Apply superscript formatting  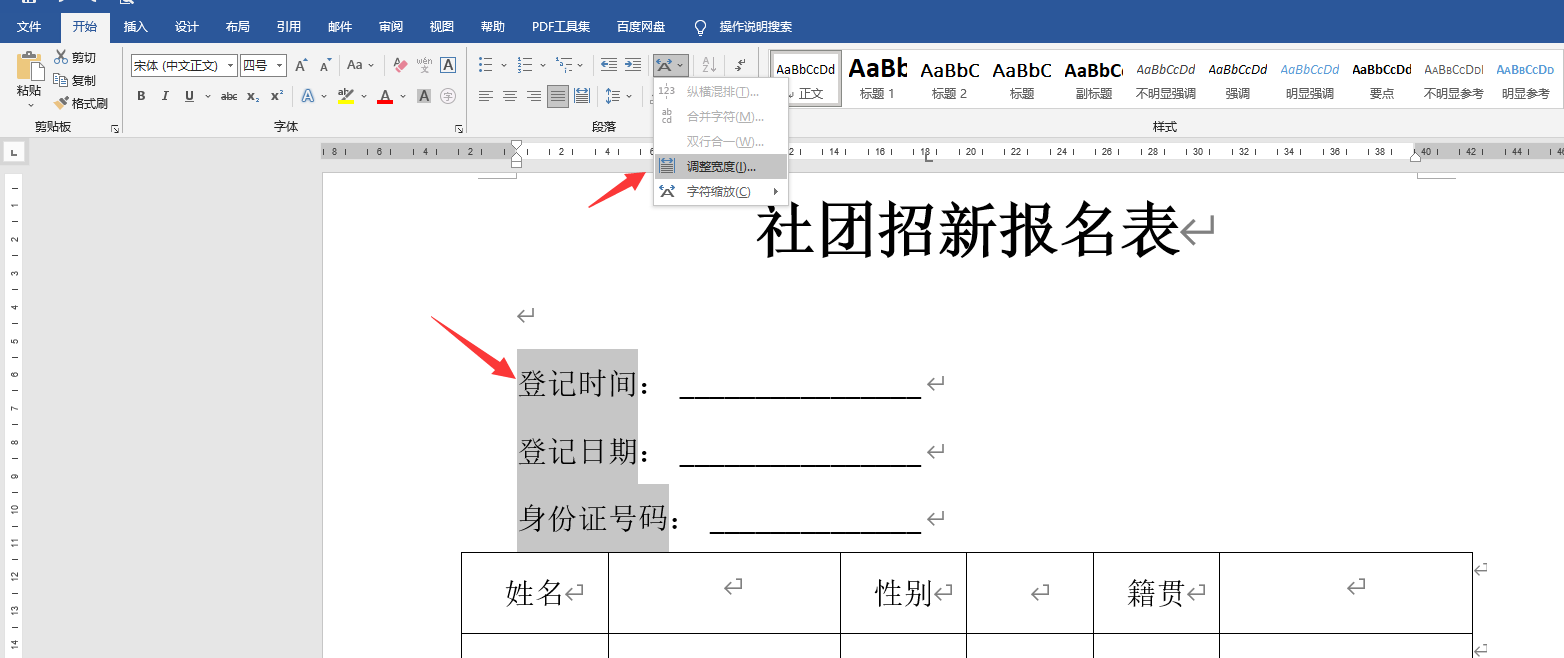click(275, 96)
